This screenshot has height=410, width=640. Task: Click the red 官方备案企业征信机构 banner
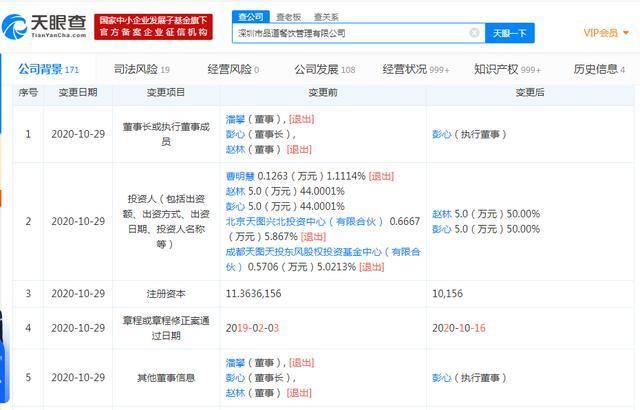click(x=153, y=27)
